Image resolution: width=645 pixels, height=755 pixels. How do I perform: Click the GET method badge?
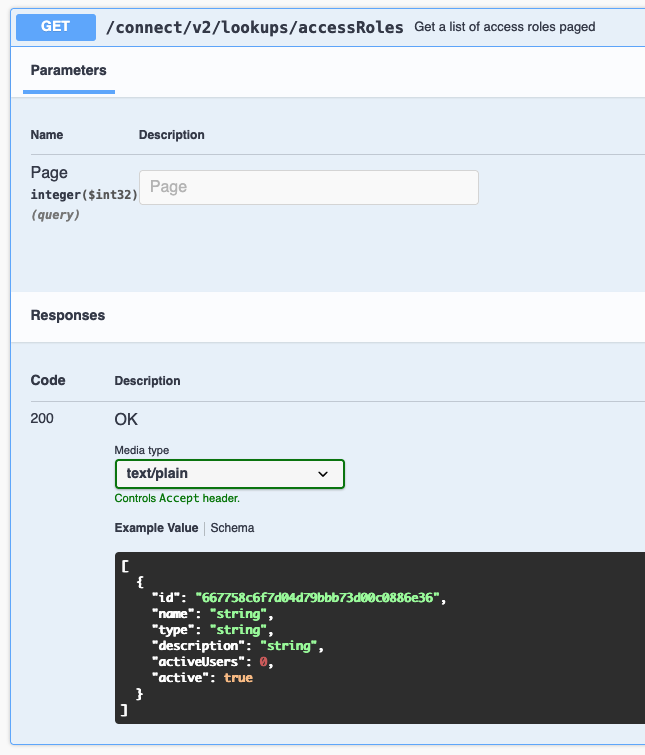point(56,27)
